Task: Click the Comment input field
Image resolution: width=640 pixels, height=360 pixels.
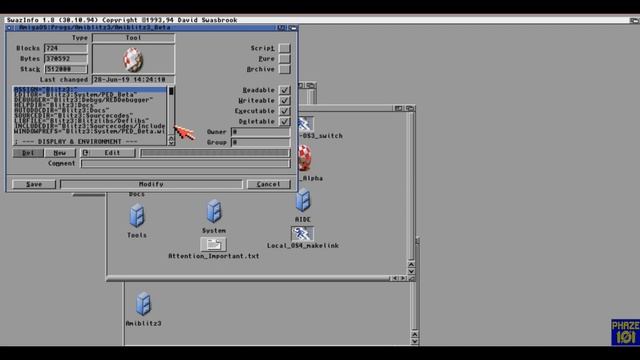Action: tap(186, 164)
